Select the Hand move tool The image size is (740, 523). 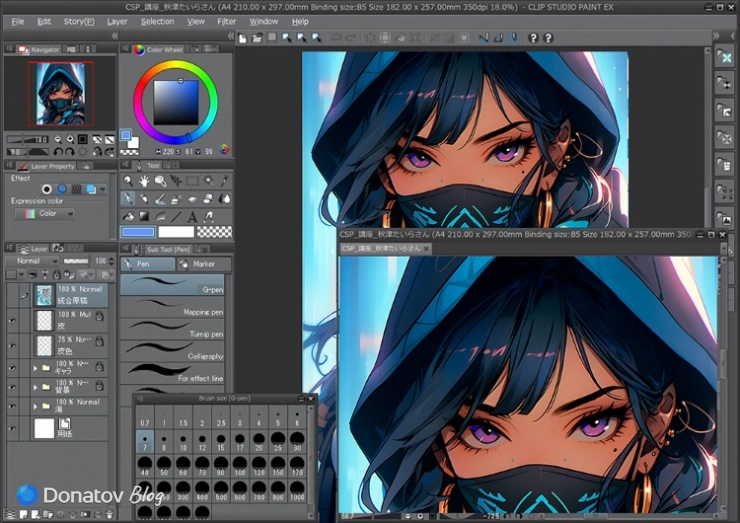(143, 181)
